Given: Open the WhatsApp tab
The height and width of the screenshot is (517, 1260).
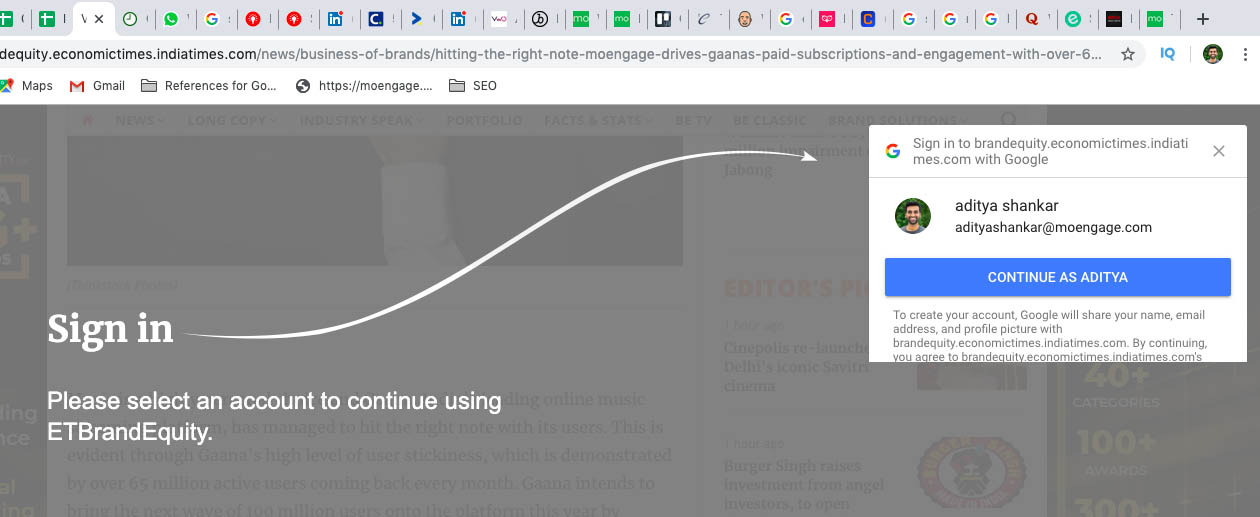Looking at the screenshot, I should pos(171,19).
